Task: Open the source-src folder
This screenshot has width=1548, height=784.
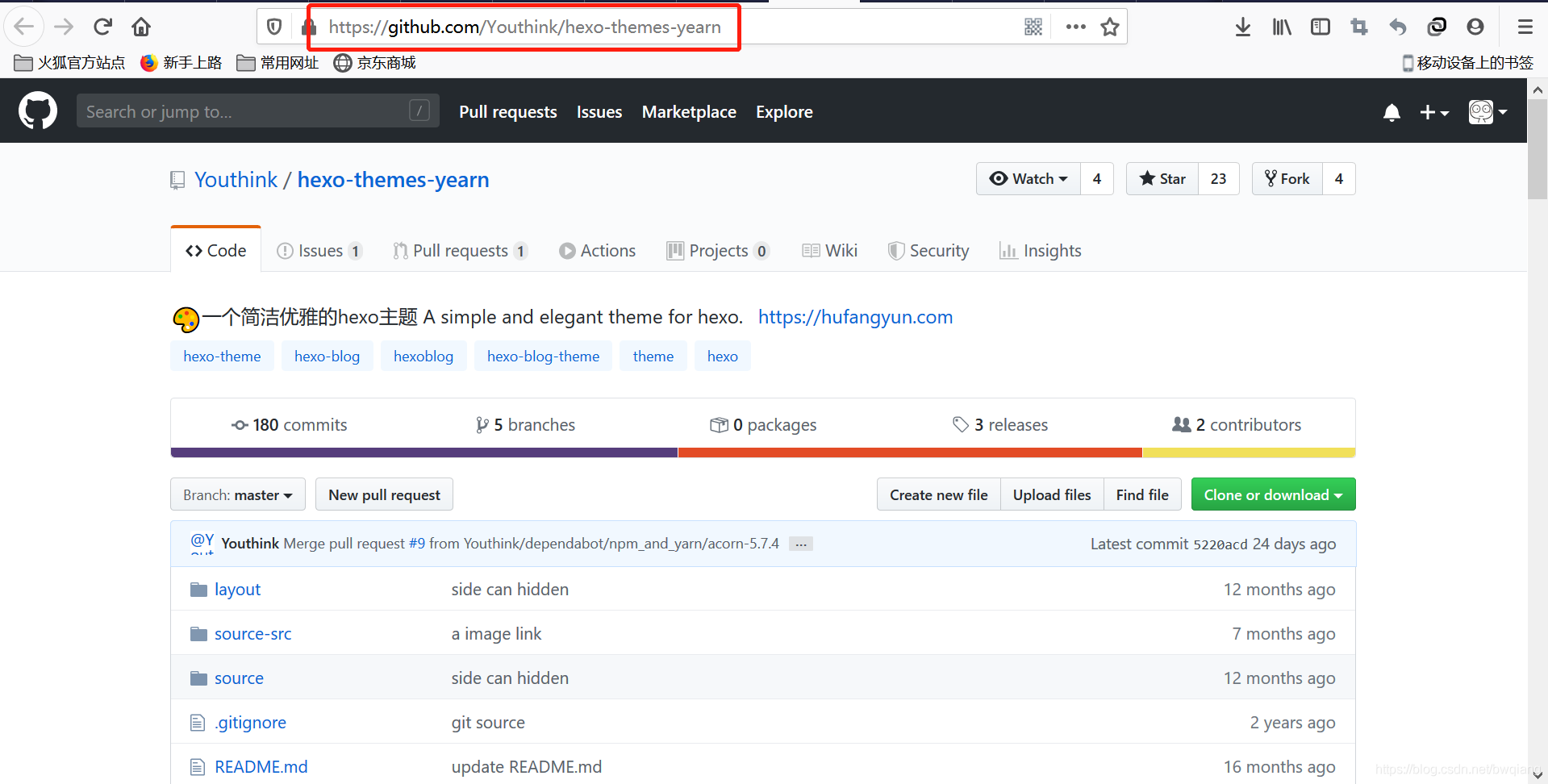Action: pyautogui.click(x=252, y=634)
